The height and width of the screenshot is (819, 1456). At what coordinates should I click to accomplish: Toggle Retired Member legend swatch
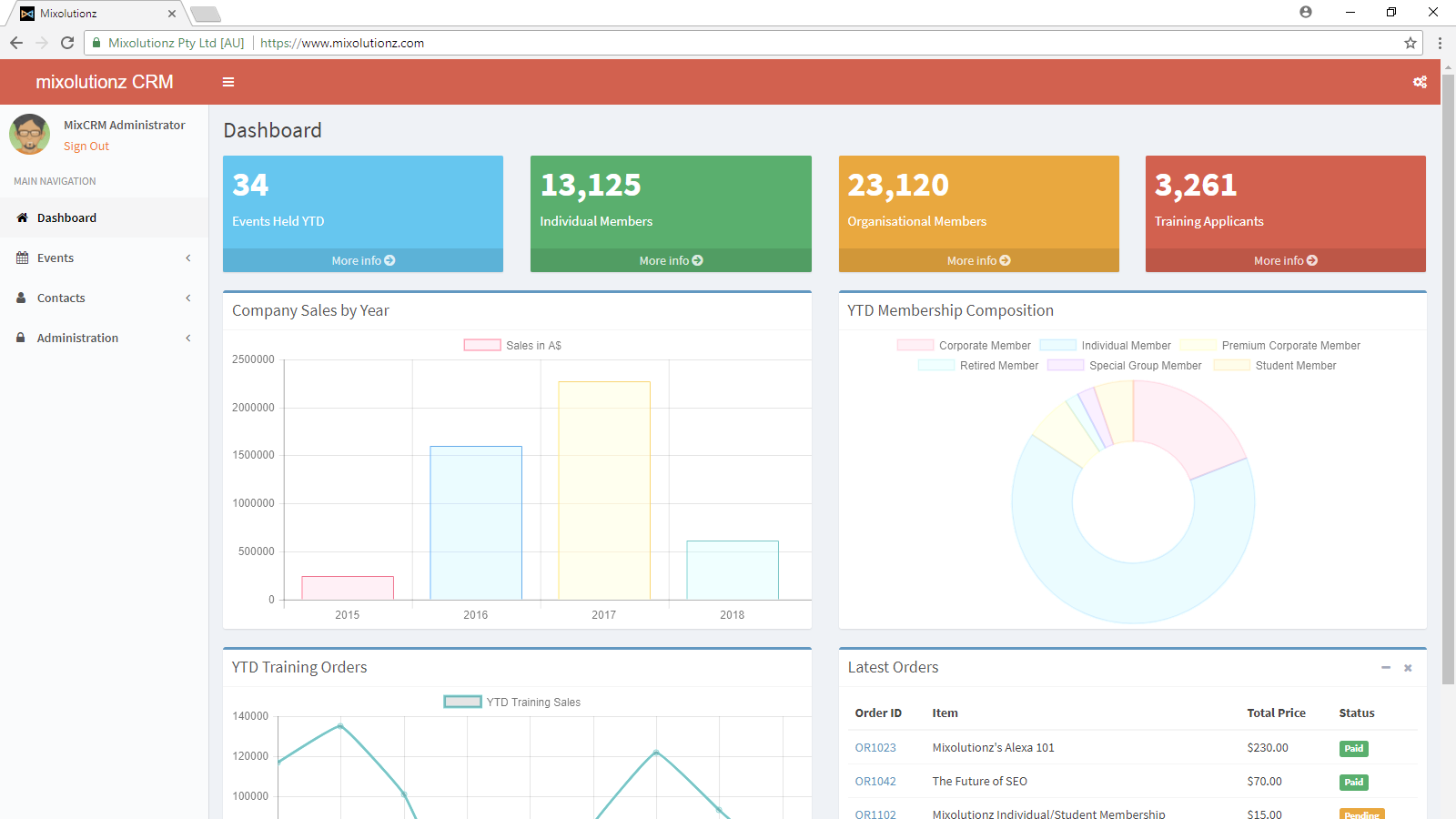pos(936,365)
